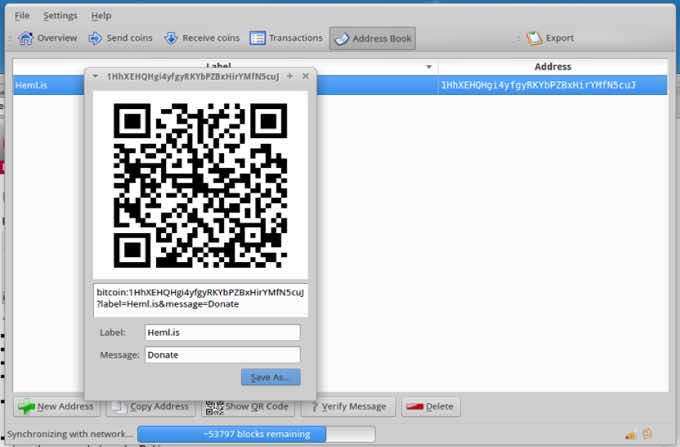Image resolution: width=680 pixels, height=447 pixels.
Task: Click the Message input field containing Donate
Action: pos(222,355)
